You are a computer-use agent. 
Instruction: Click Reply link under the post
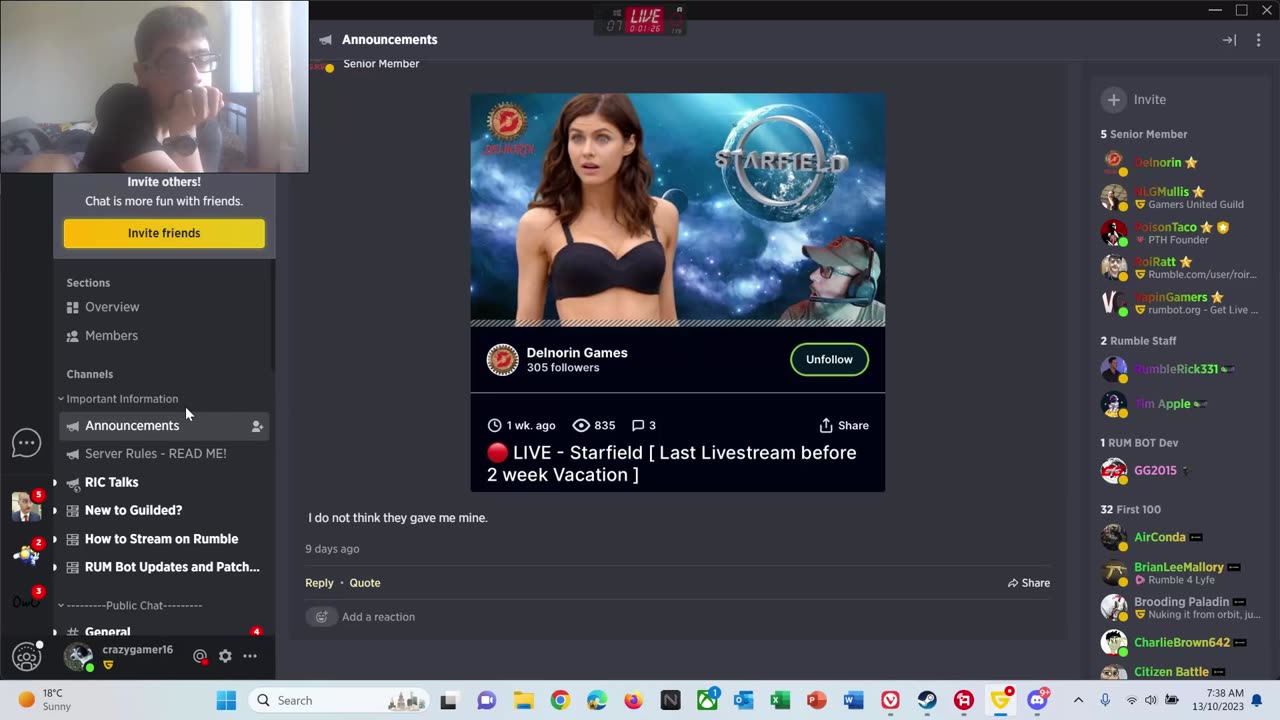click(319, 583)
